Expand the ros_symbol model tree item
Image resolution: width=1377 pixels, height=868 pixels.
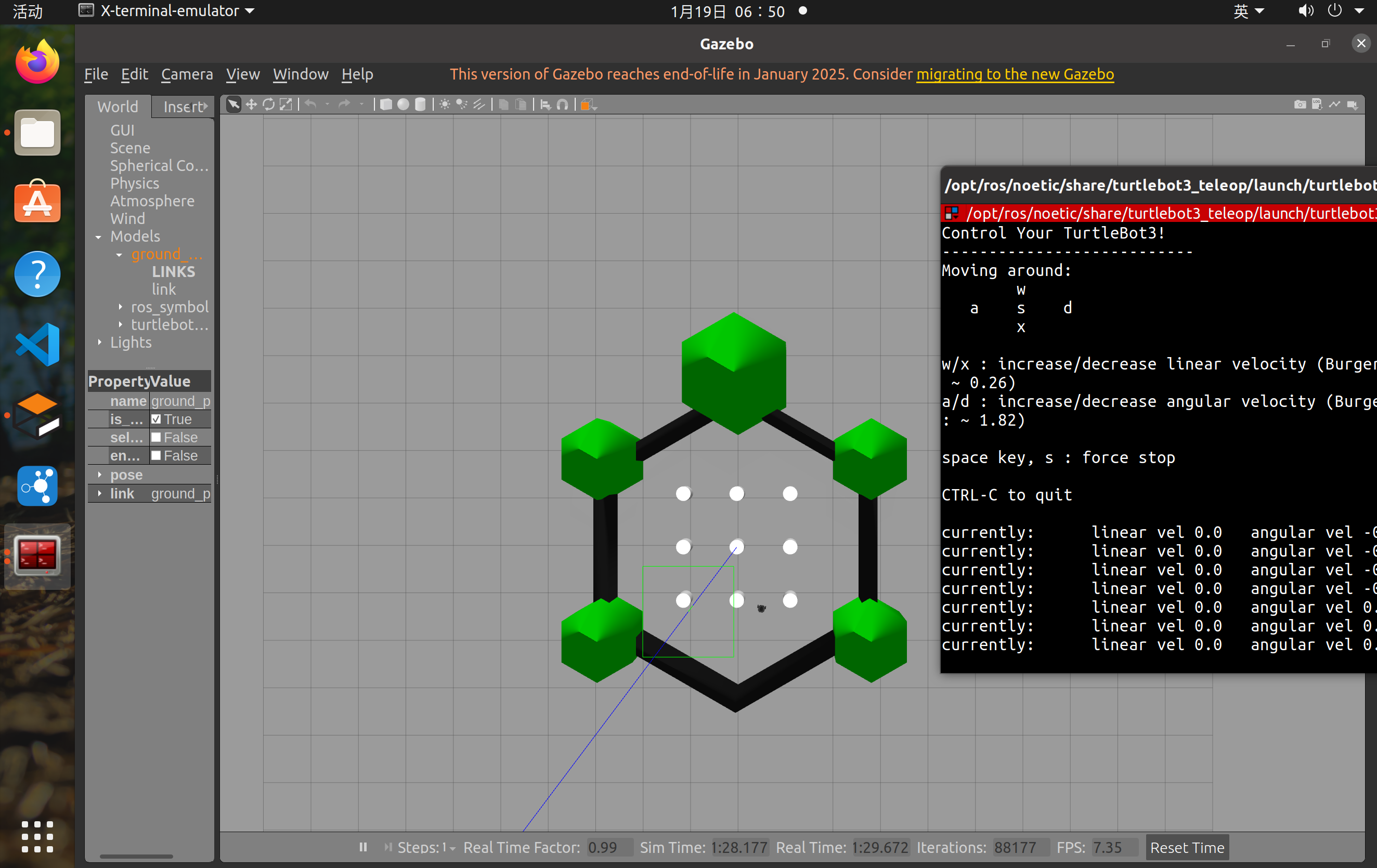pos(120,307)
